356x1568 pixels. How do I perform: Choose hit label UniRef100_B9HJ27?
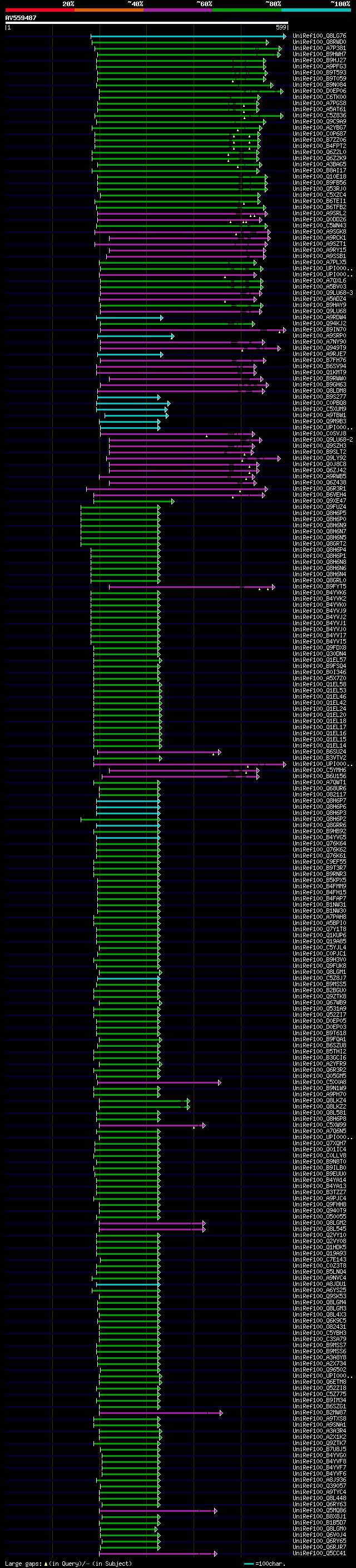319,60
